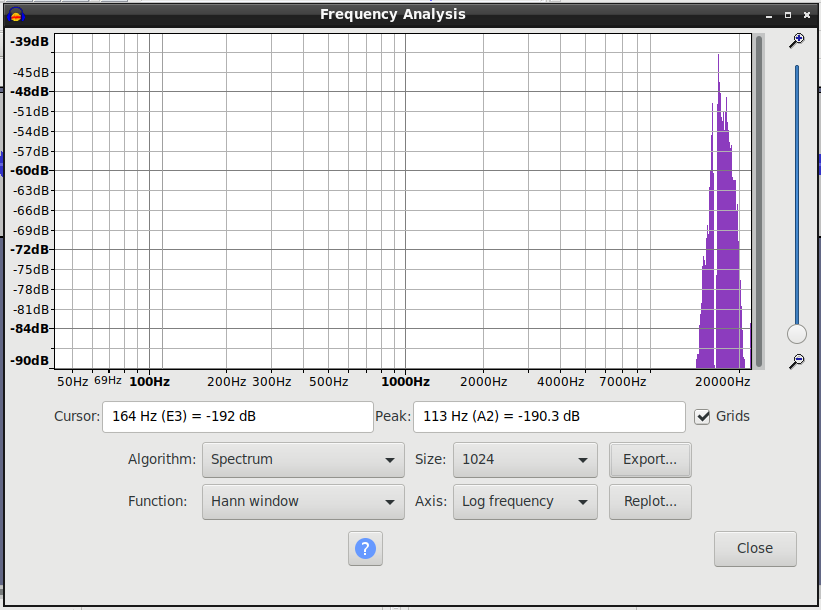Screen dimensions: 821x610
Task: Expand the Function dropdown showing Hann window
Action: (x=303, y=502)
